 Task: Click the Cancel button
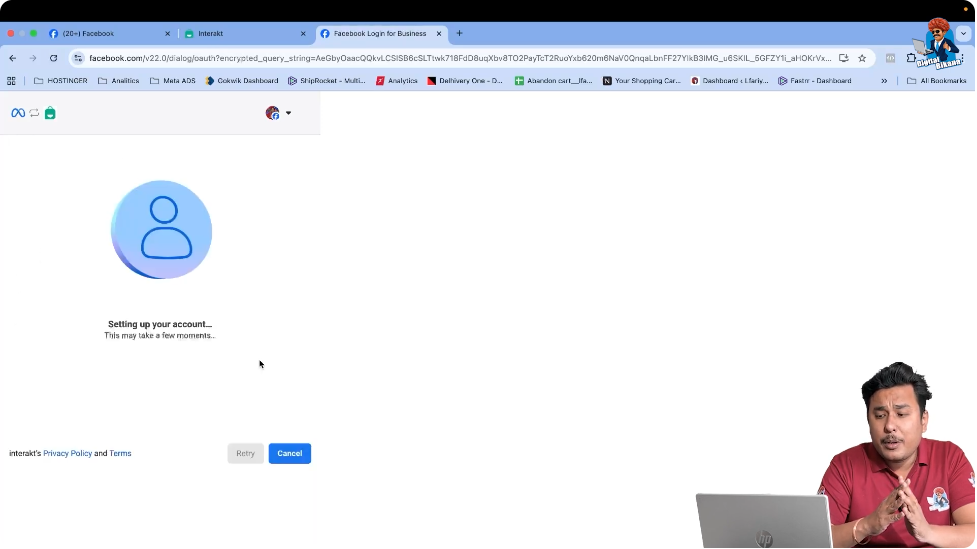point(289,453)
